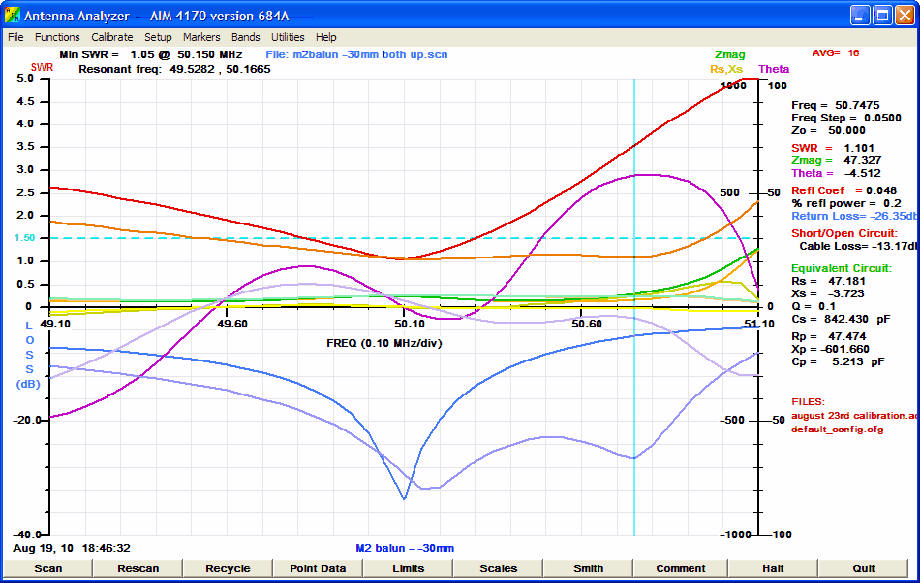Click the FREQ (0.10 MHz/div) axis label
Image resolution: width=920 pixels, height=583 pixels.
click(384, 343)
